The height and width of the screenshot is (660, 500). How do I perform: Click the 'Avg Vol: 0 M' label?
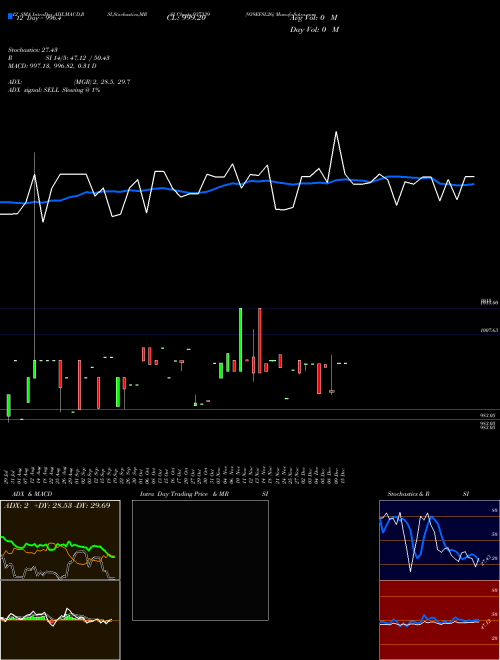coord(314,18)
